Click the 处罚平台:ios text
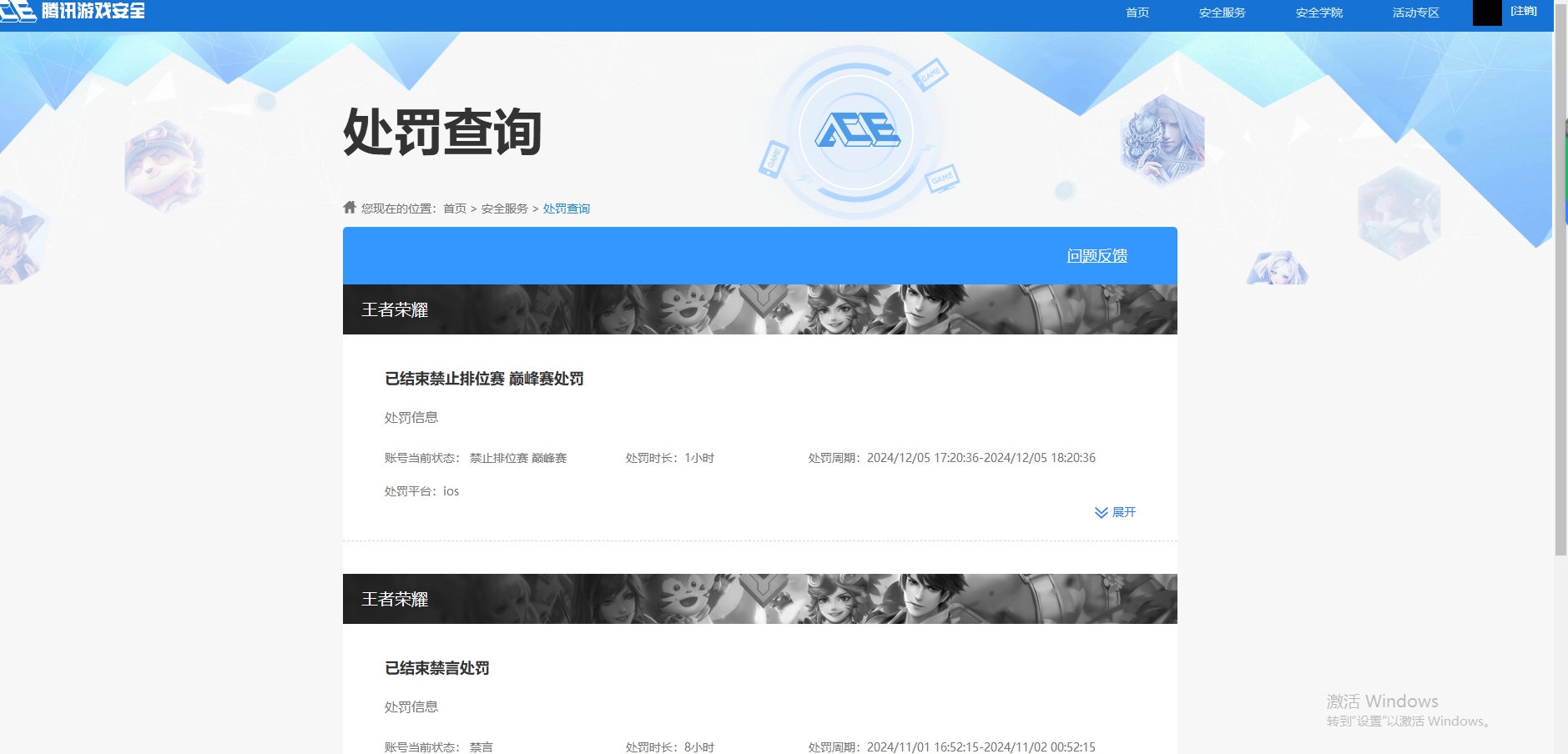This screenshot has width=1568, height=754. point(422,491)
